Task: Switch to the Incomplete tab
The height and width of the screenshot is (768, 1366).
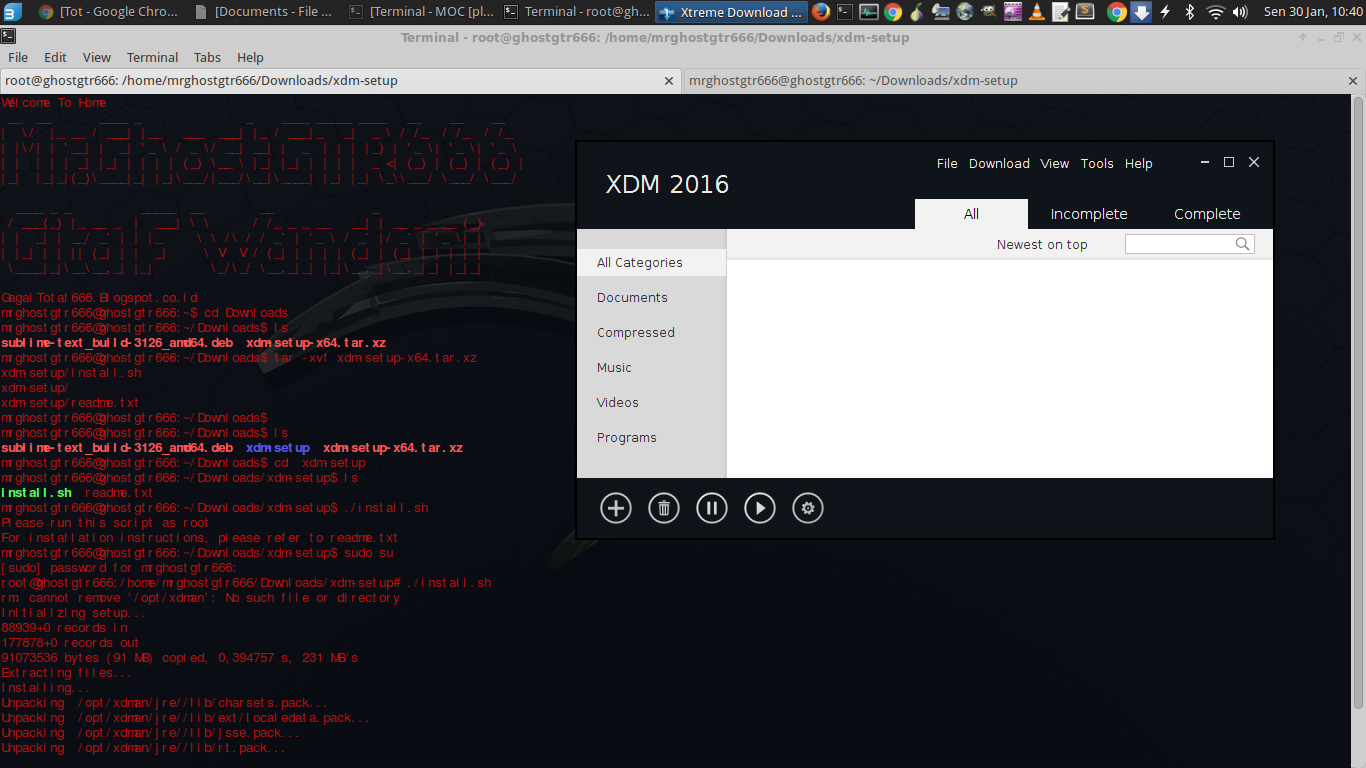Action: (1089, 214)
